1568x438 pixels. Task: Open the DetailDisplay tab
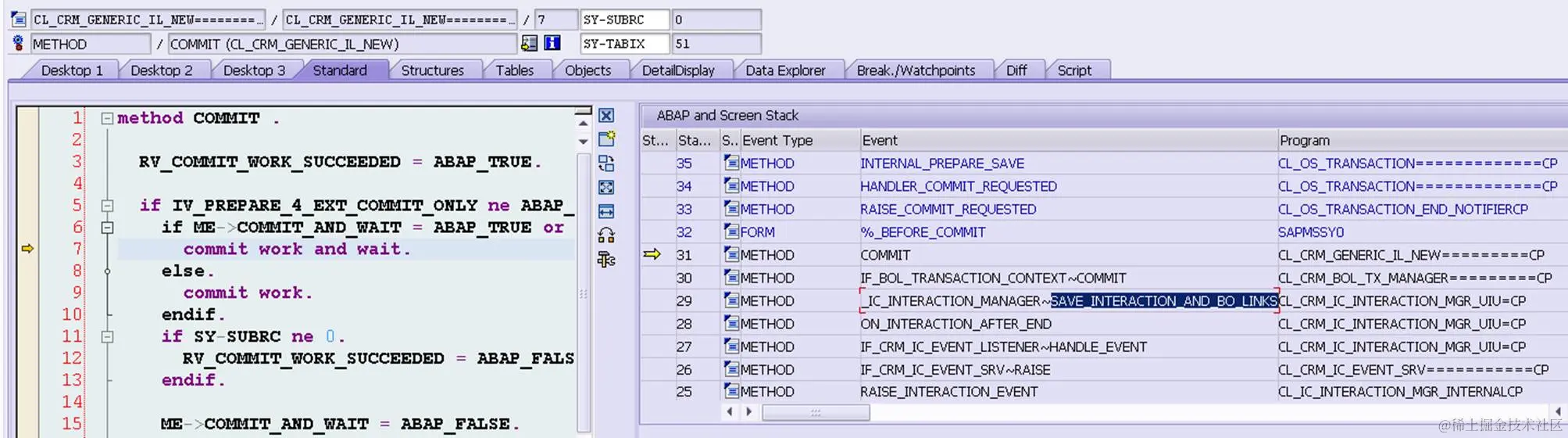[x=678, y=70]
